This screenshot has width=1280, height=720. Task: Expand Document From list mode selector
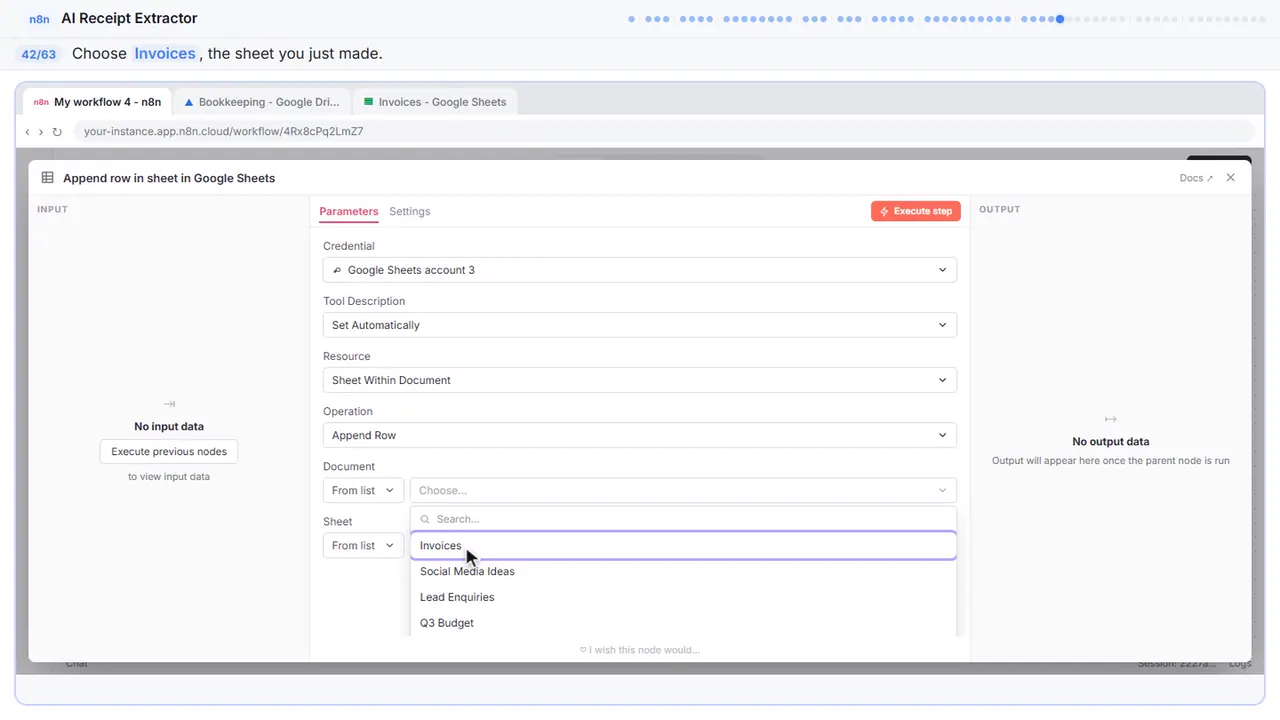click(363, 490)
